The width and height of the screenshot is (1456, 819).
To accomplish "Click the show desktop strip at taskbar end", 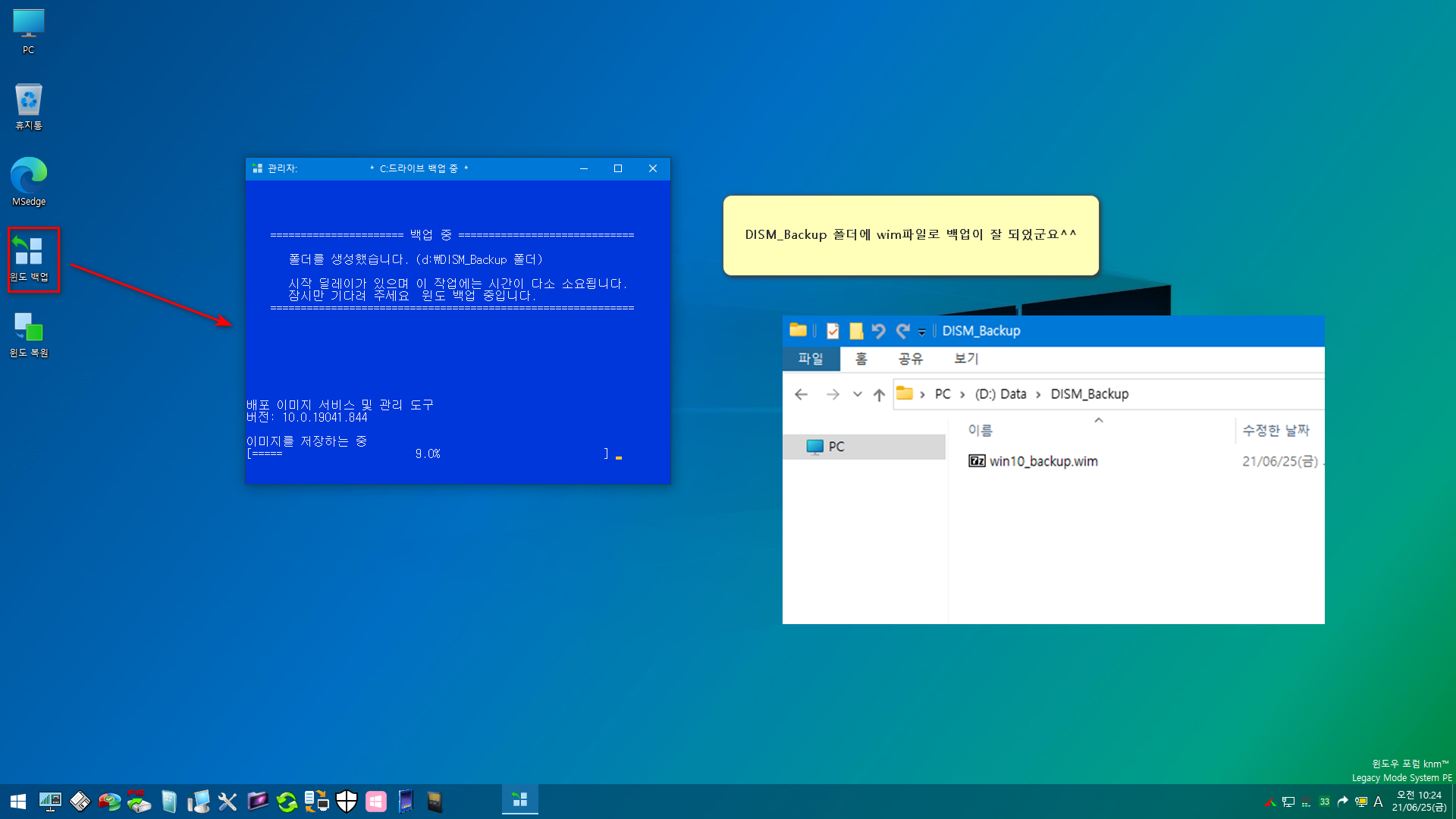I will [x=1453, y=801].
